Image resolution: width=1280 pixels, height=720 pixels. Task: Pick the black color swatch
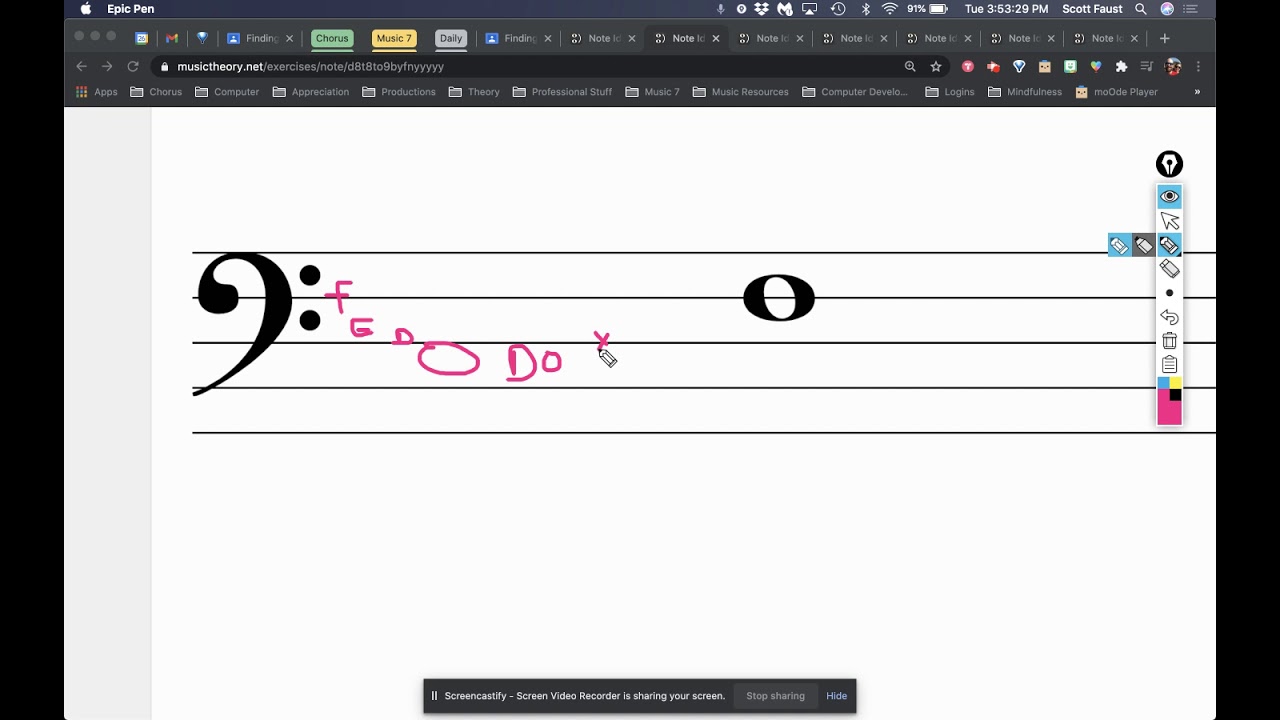[x=1175, y=395]
